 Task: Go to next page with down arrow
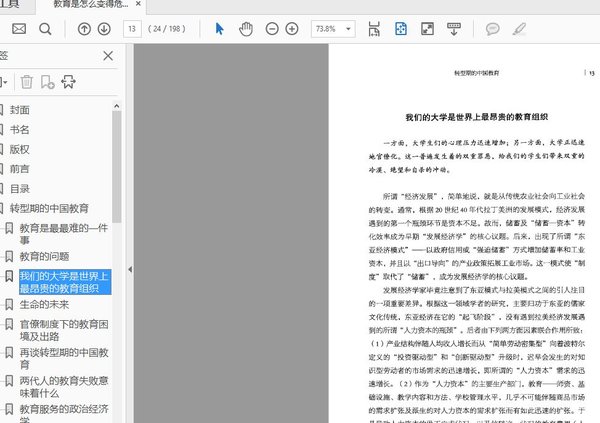pyautogui.click(x=102, y=29)
